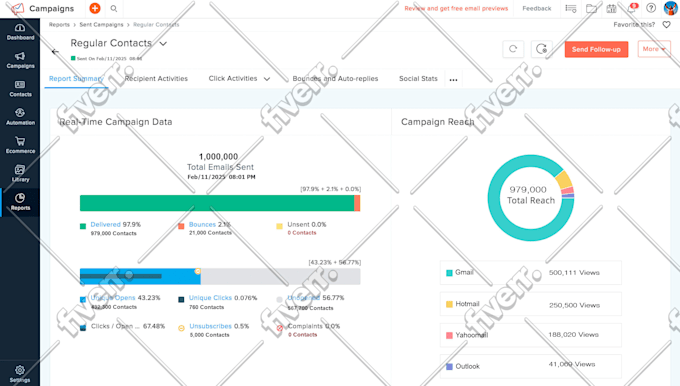Open Automation from the sidebar
This screenshot has width=680, height=386.
click(x=20, y=117)
